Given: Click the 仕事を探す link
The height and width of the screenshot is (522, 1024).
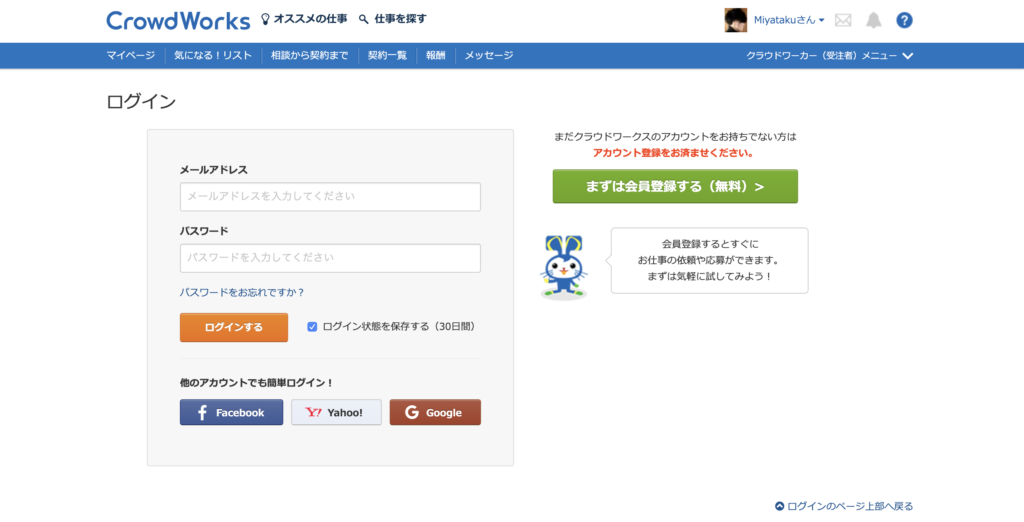Looking at the screenshot, I should coord(400,19).
